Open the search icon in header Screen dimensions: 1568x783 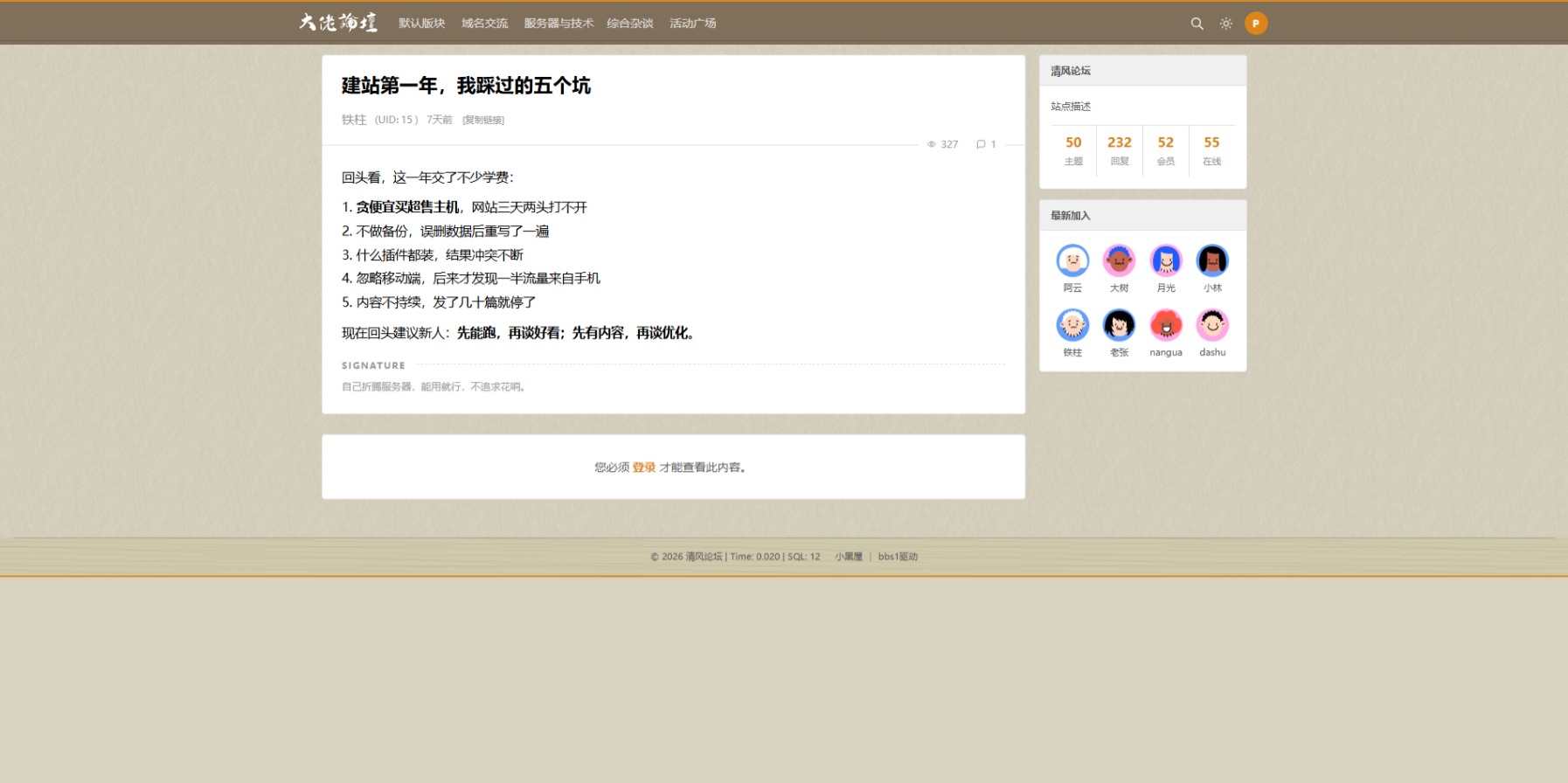pyautogui.click(x=1197, y=24)
